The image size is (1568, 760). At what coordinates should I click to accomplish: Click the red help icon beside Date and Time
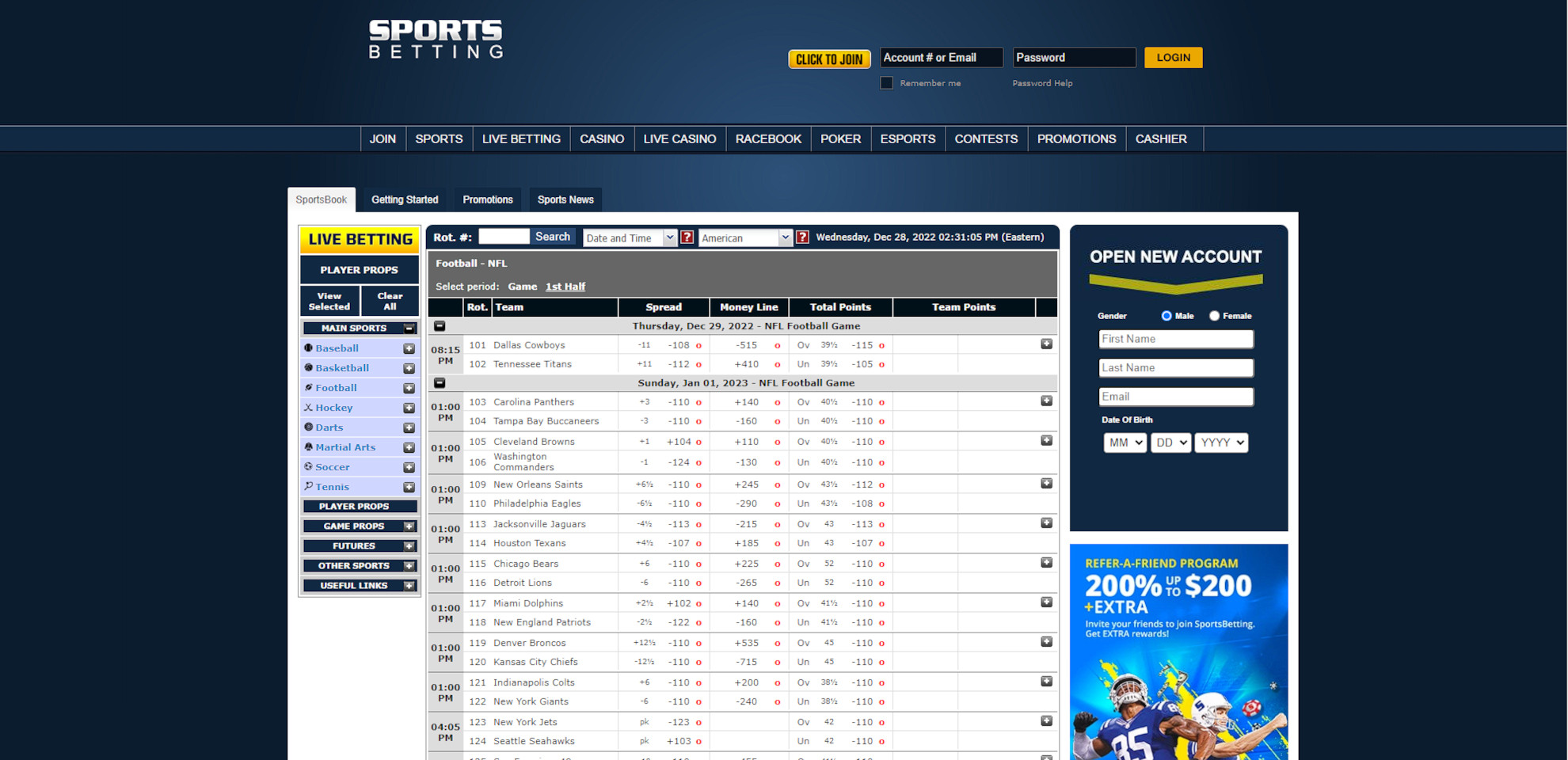[x=687, y=237]
